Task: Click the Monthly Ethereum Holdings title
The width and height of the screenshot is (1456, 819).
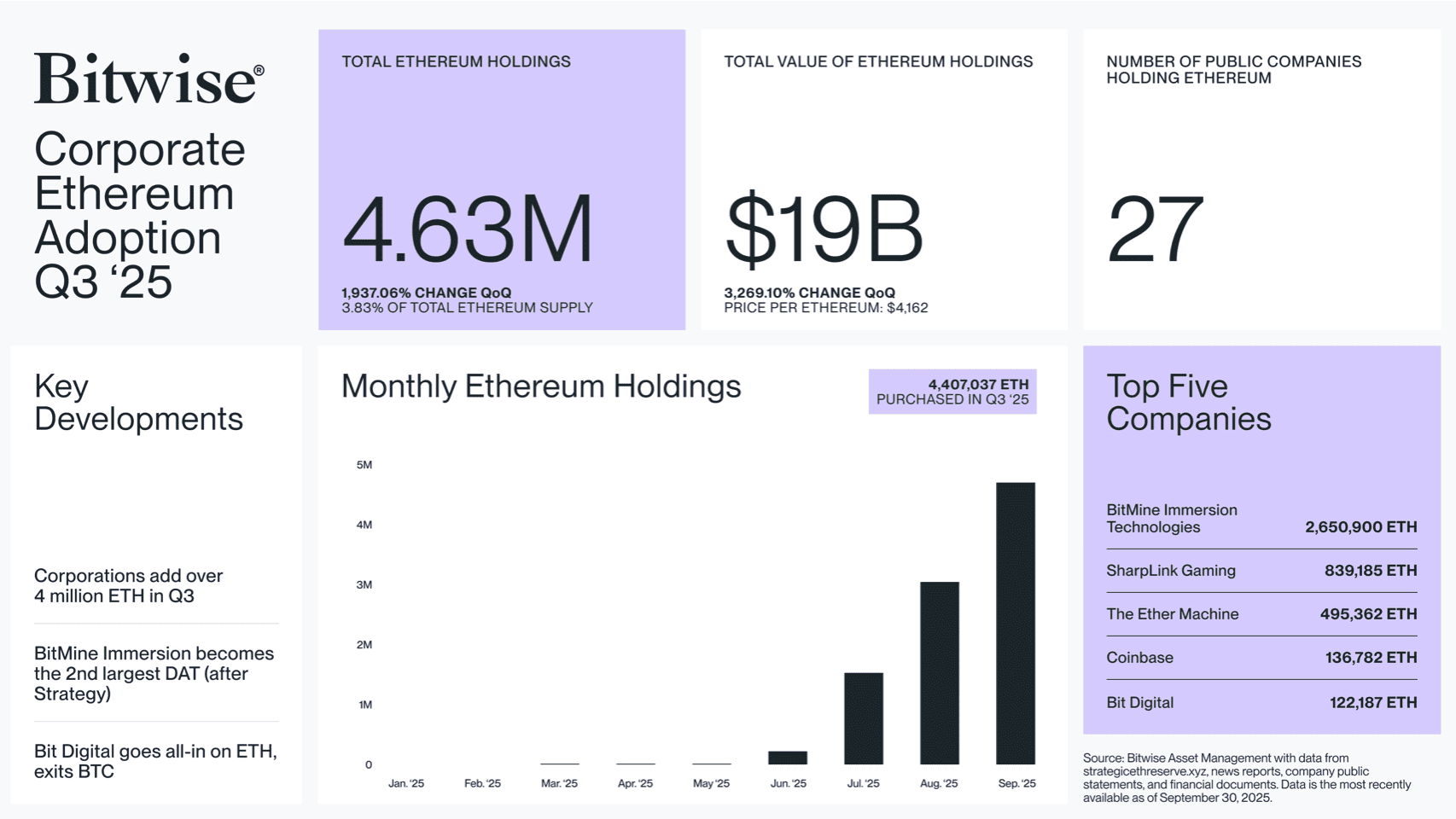Action: pyautogui.click(x=541, y=386)
